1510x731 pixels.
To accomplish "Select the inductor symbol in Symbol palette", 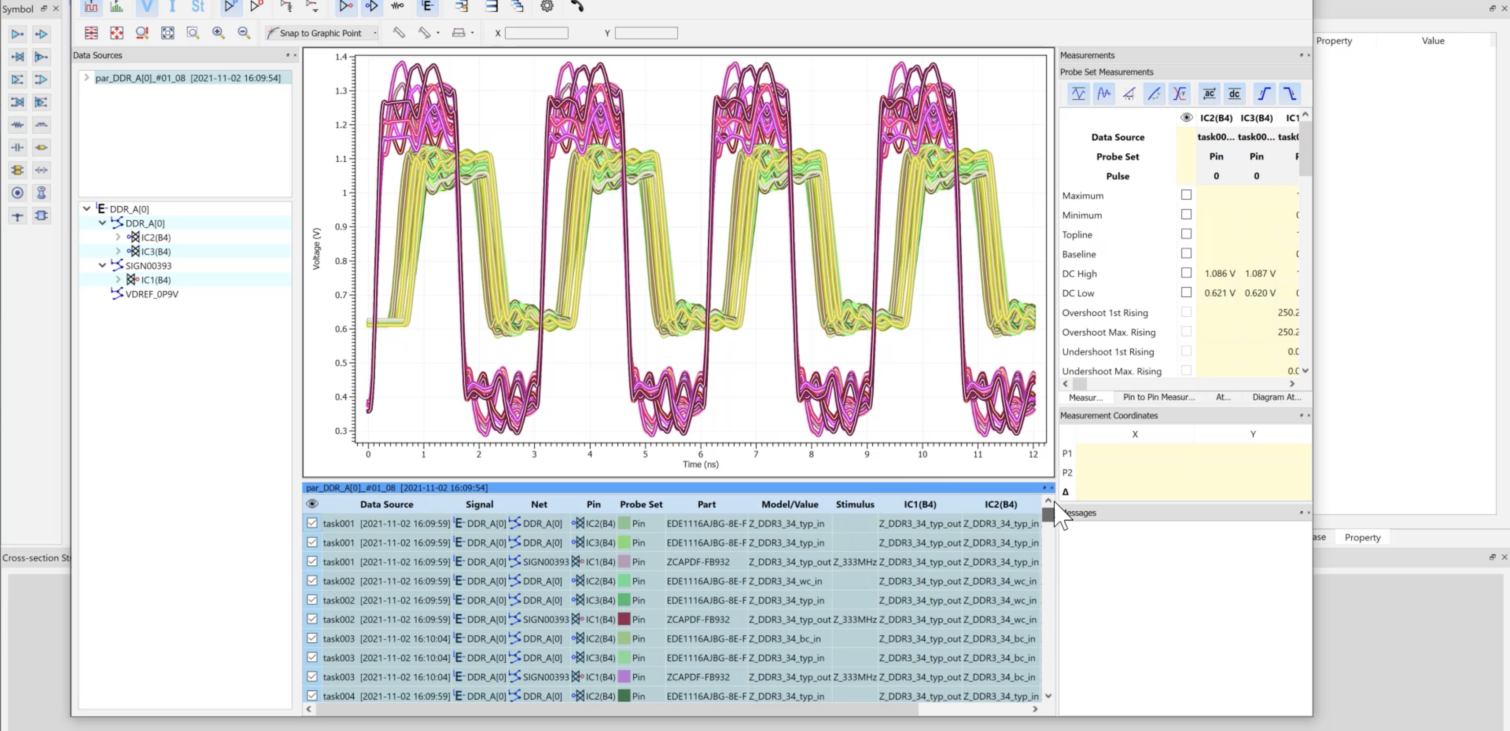I will click(41, 125).
